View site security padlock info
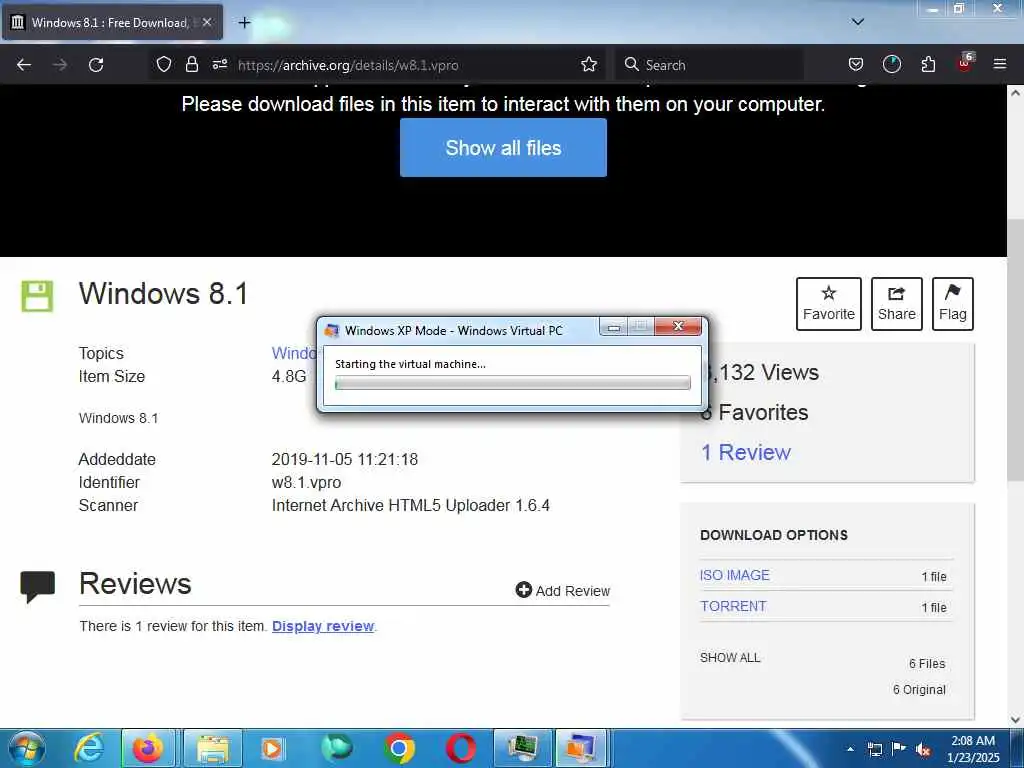This screenshot has height=768, width=1024. click(191, 64)
